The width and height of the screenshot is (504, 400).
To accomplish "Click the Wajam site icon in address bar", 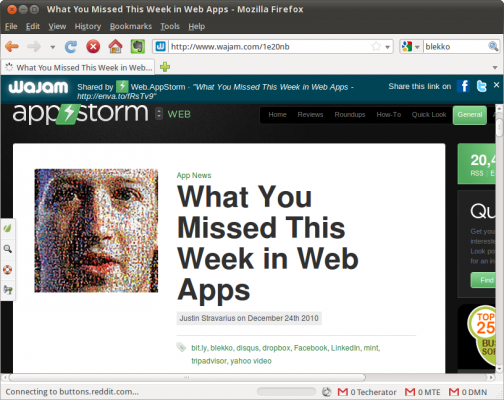I will [x=161, y=46].
